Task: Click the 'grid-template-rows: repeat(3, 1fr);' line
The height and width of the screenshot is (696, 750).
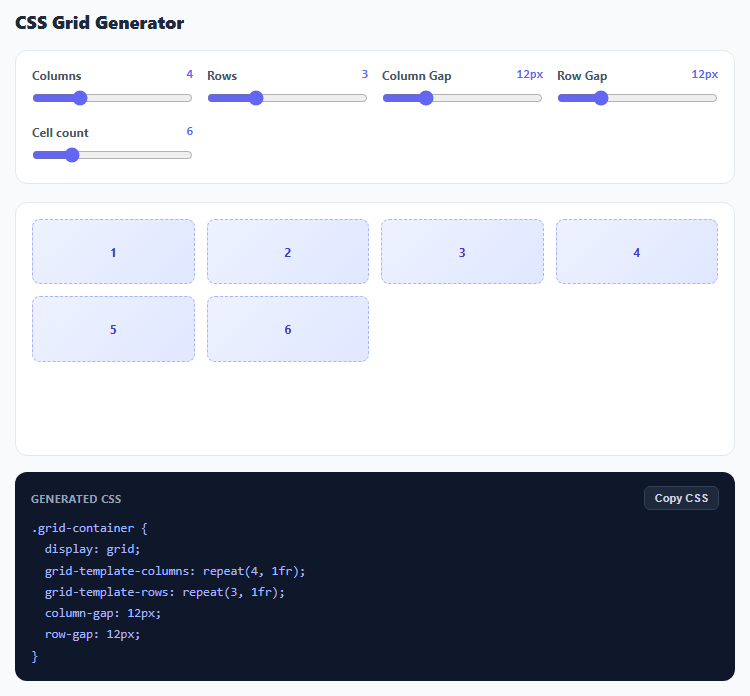Action: [x=165, y=592]
